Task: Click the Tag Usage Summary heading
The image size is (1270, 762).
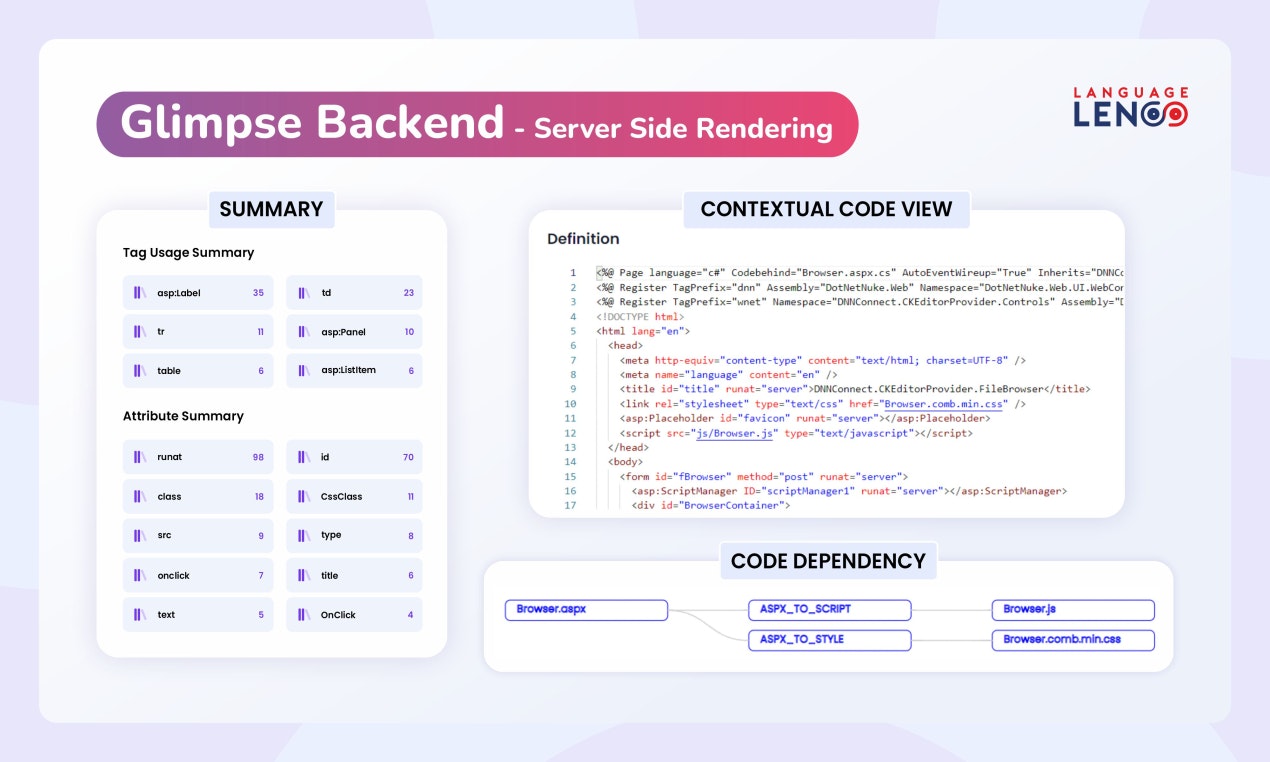Action: pos(188,253)
